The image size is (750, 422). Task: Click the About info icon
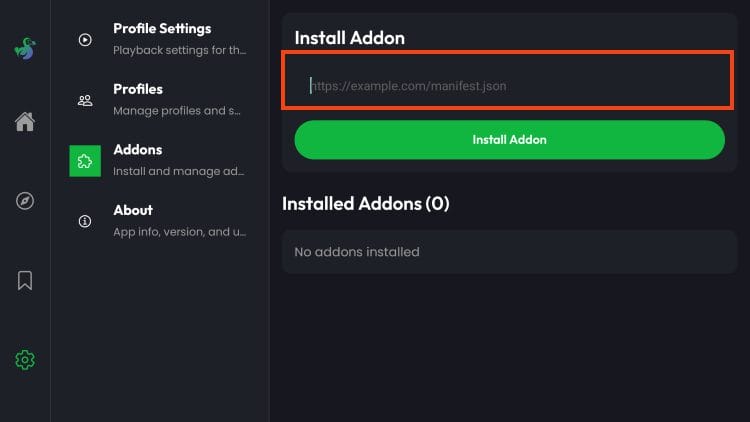tap(85, 221)
